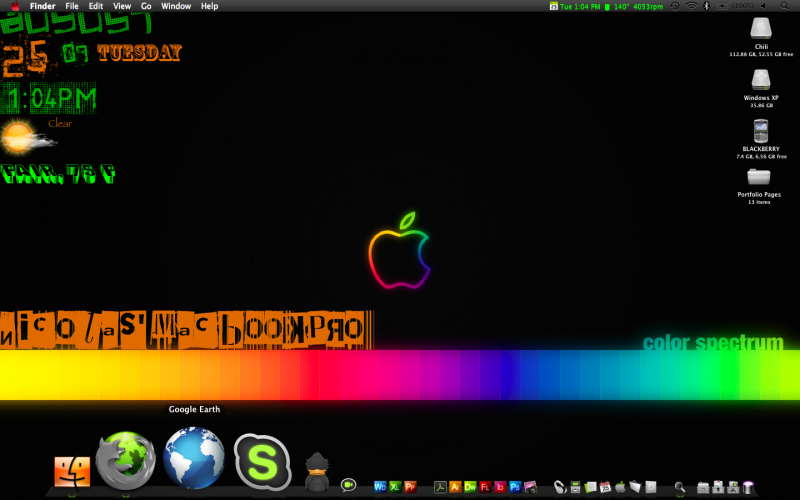Open the Windows XP drive
Screen dimensions: 800x500
pos(761,80)
